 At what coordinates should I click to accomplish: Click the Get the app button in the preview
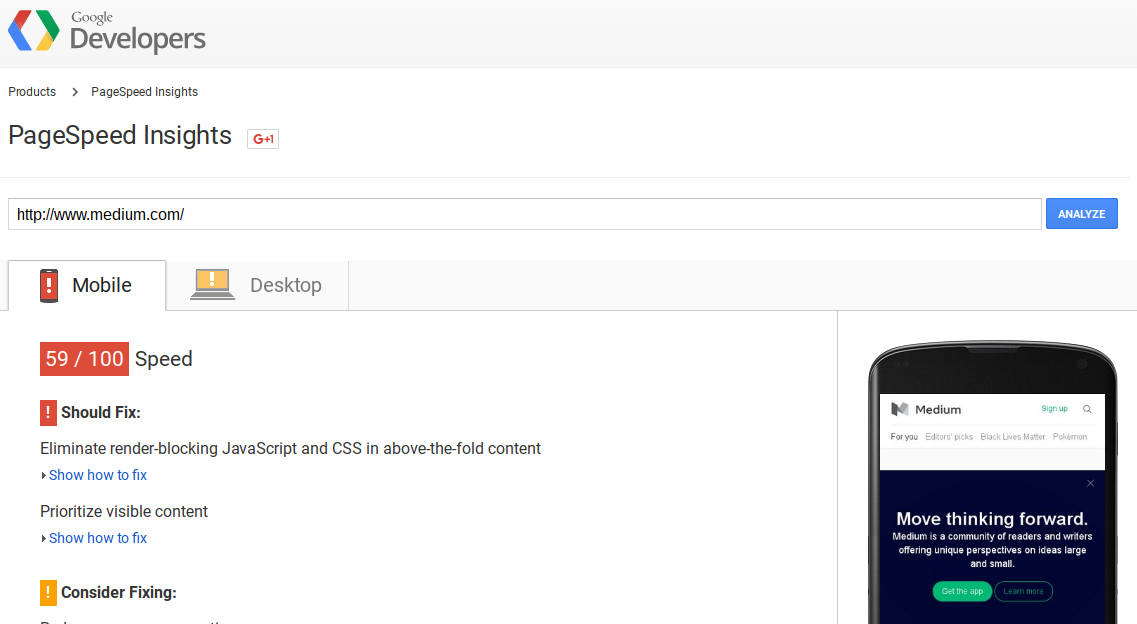coord(962,591)
